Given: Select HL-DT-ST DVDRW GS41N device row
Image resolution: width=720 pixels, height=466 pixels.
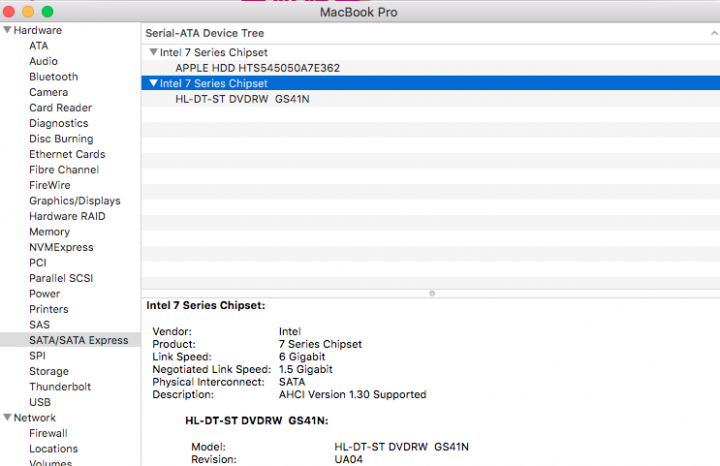Looking at the screenshot, I should point(431,99).
